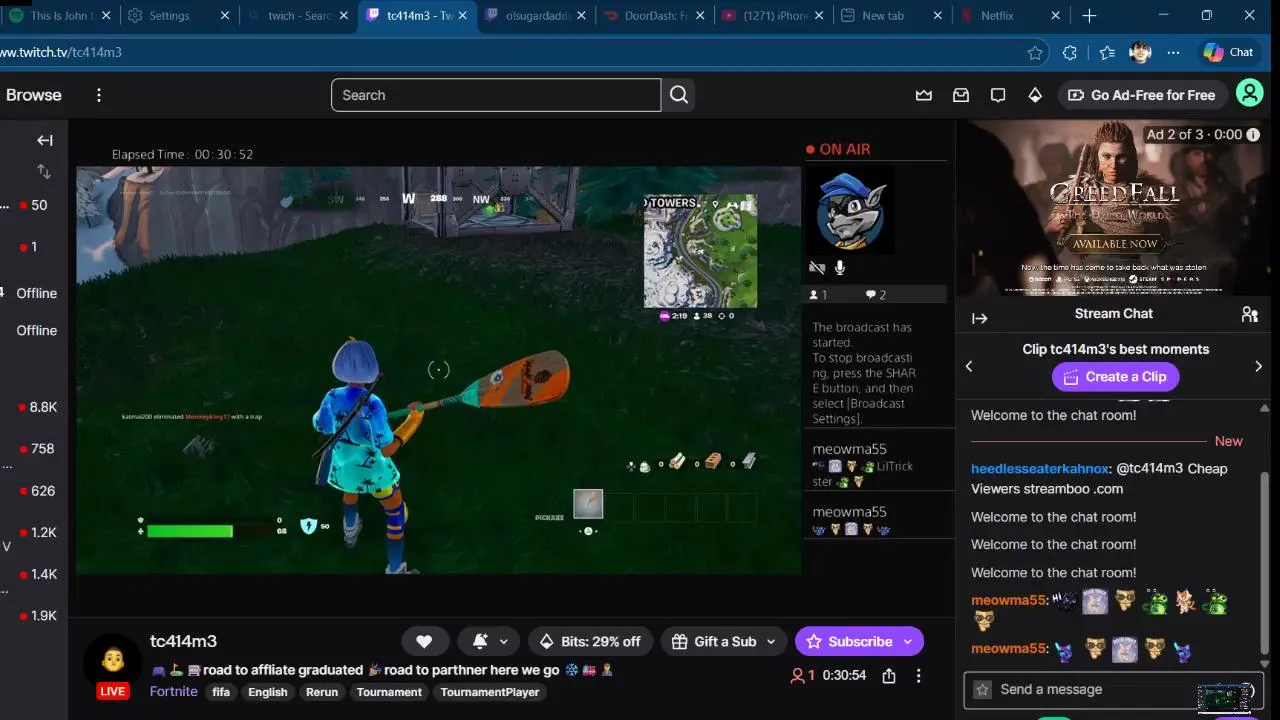Click the tc414m3 channel avatar
1280x720 pixels.
tap(112, 660)
